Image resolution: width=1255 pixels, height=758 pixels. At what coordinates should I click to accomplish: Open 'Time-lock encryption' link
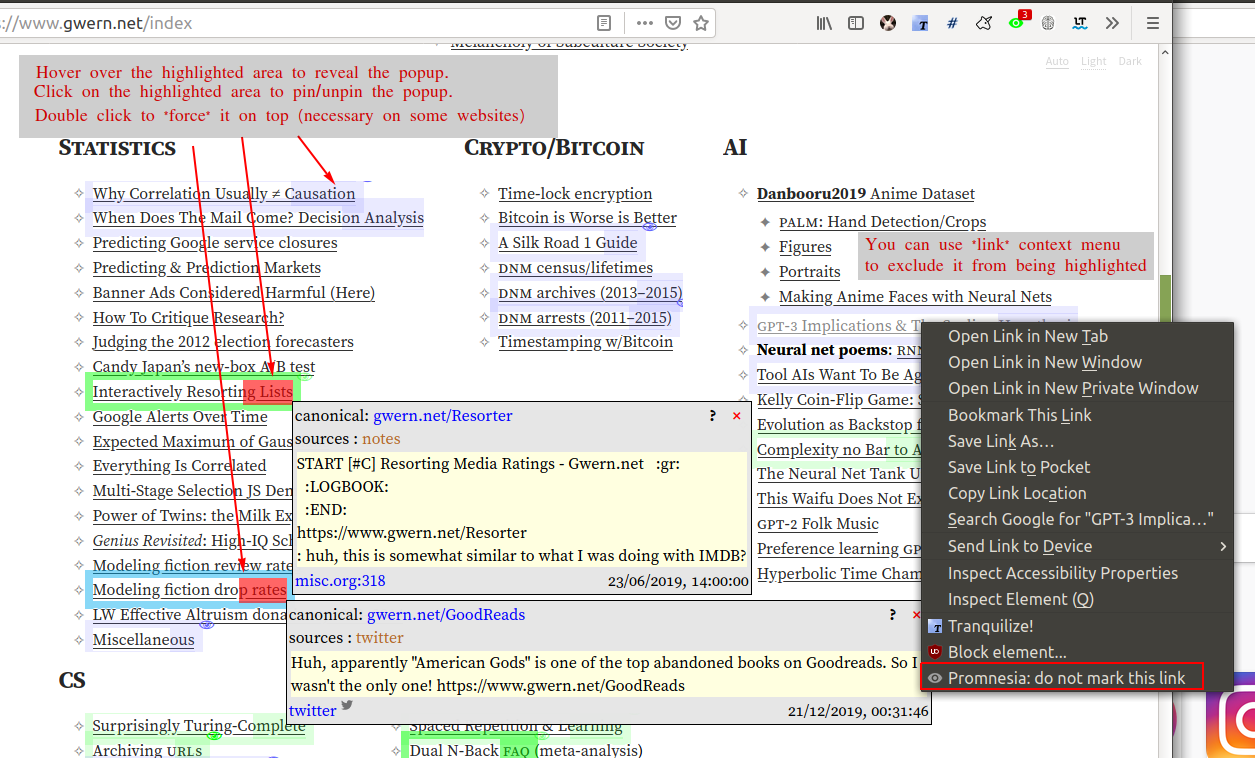[x=575, y=194]
